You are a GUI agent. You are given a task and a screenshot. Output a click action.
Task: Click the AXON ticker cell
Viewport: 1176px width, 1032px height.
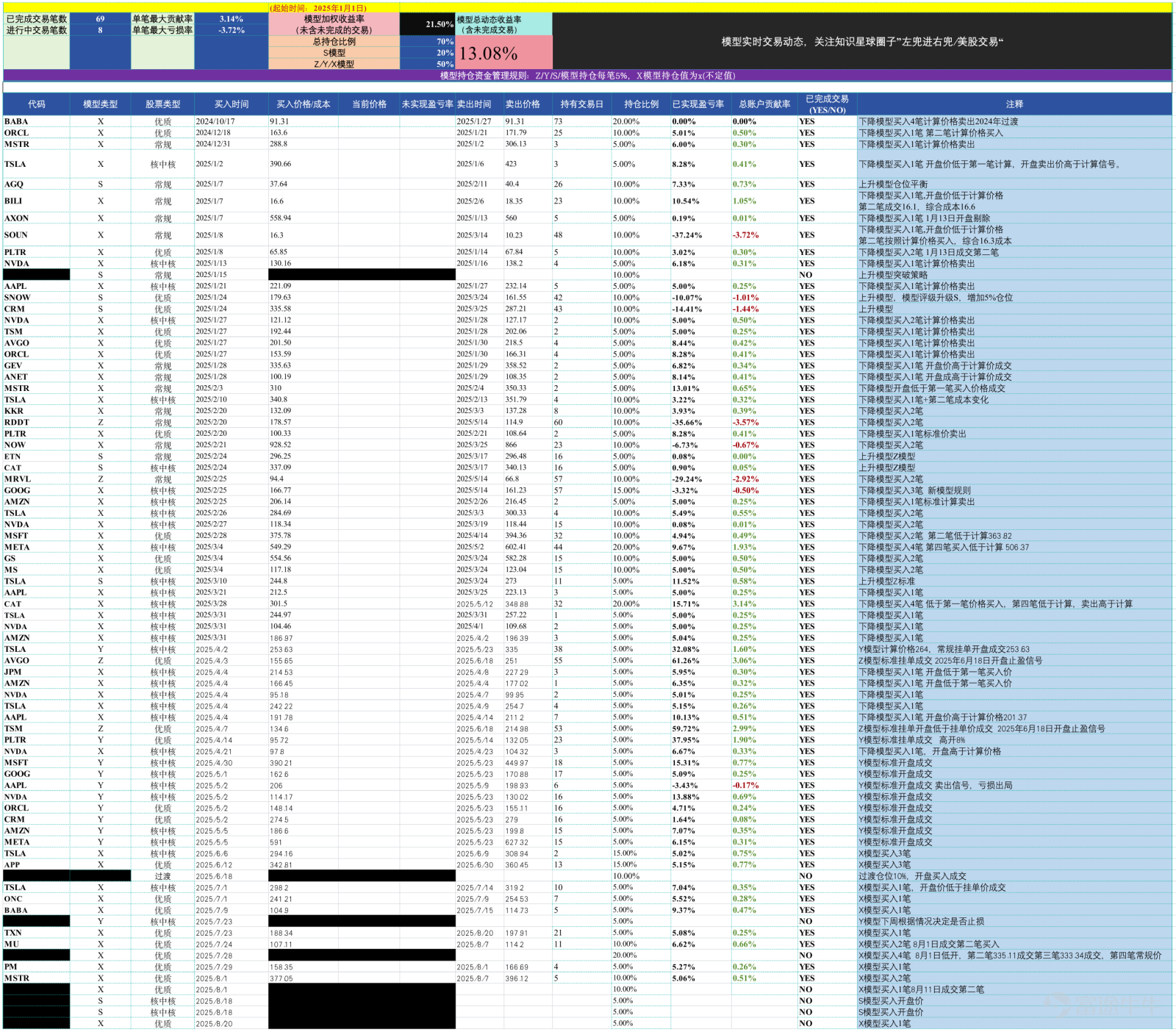click(x=37, y=218)
